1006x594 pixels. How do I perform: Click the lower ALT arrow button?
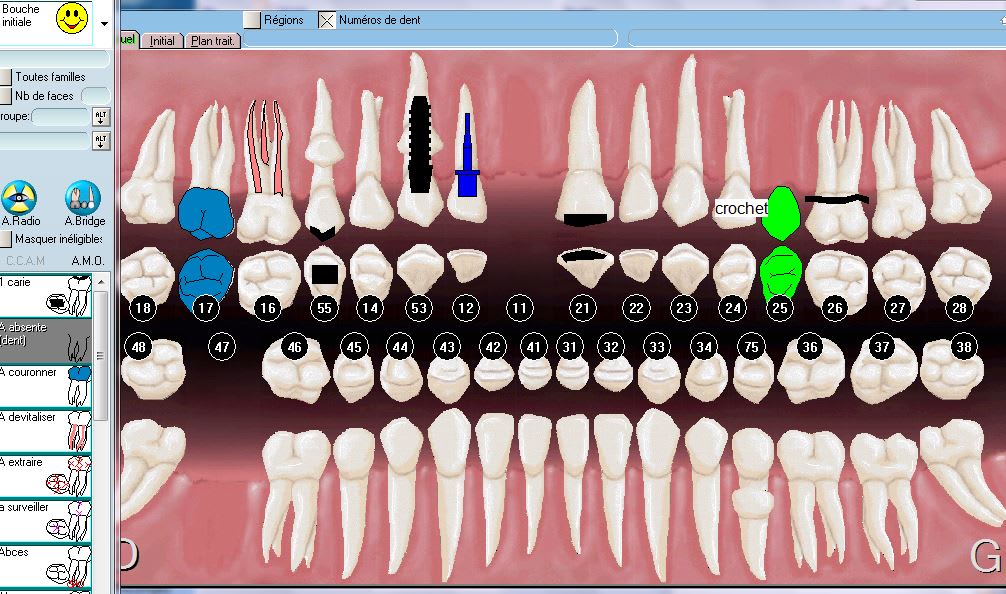100,141
